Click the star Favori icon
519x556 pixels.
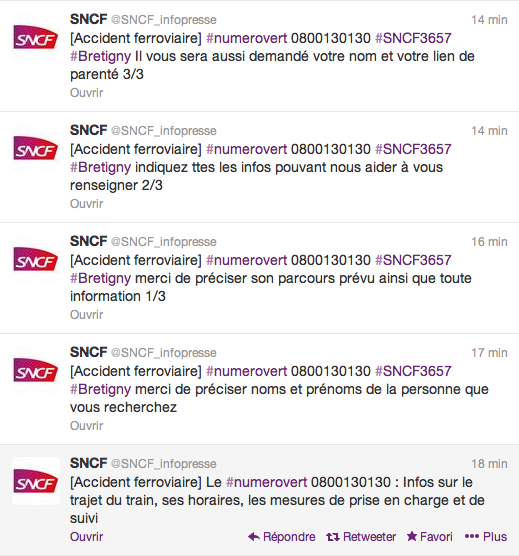click(x=412, y=536)
